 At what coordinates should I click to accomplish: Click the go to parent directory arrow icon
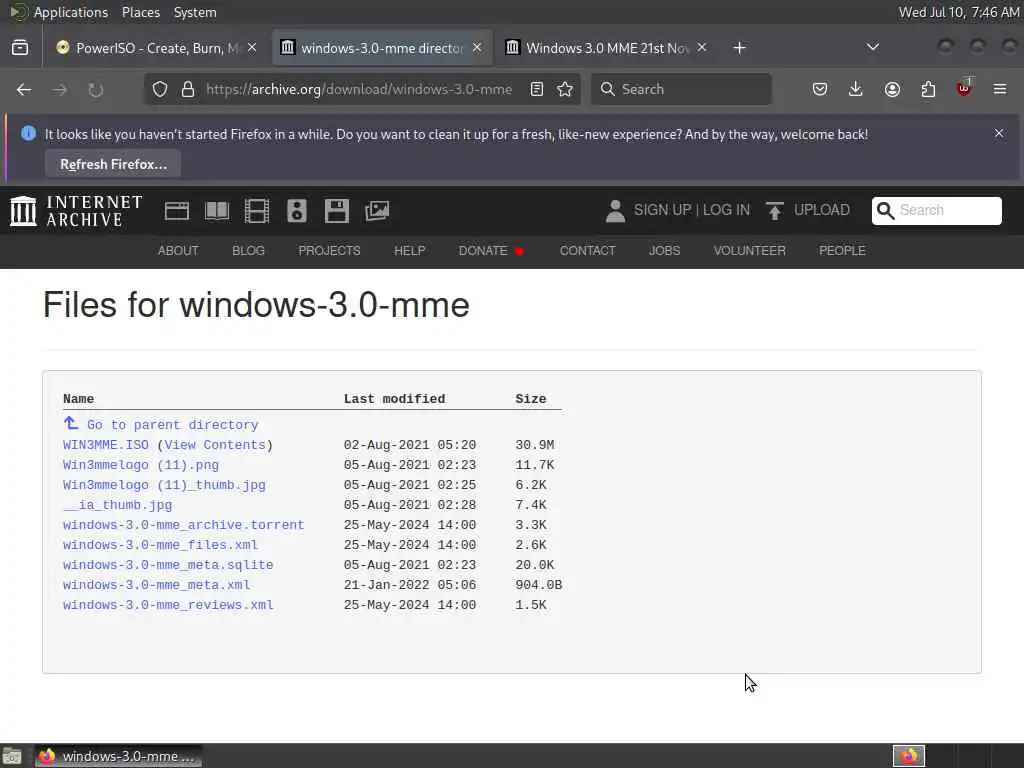click(71, 423)
